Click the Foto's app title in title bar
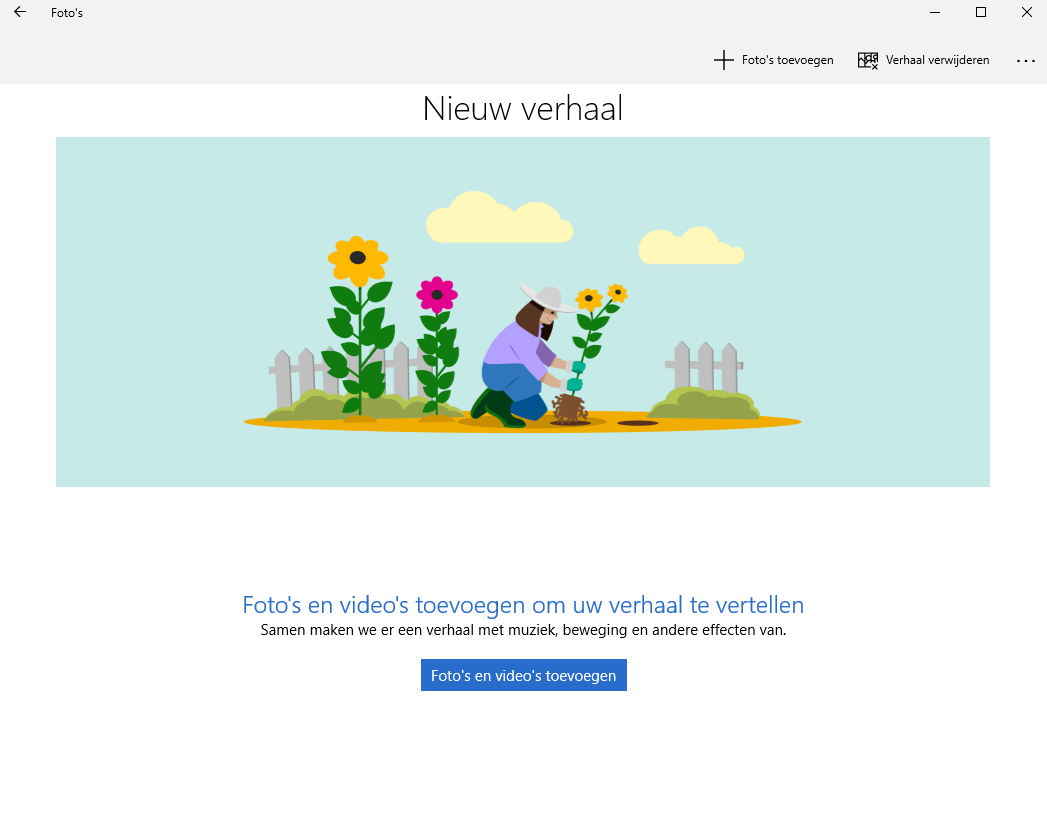Image resolution: width=1047 pixels, height=815 pixels. [67, 13]
